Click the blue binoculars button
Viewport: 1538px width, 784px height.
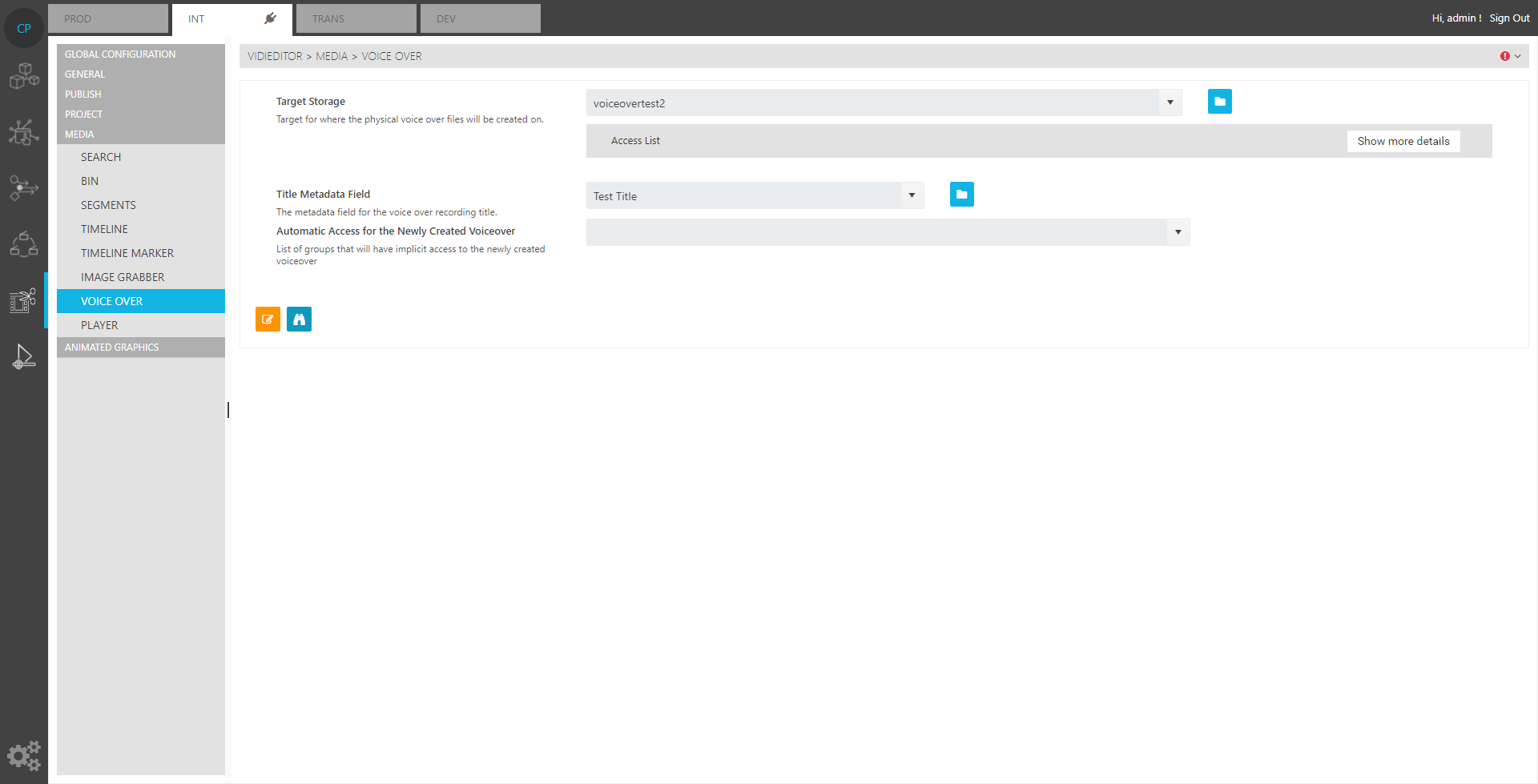(x=299, y=320)
